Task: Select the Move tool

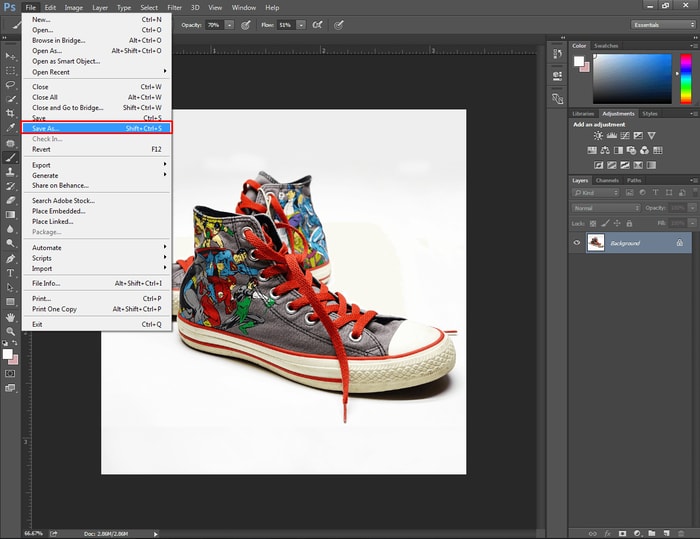Action: tap(10, 56)
